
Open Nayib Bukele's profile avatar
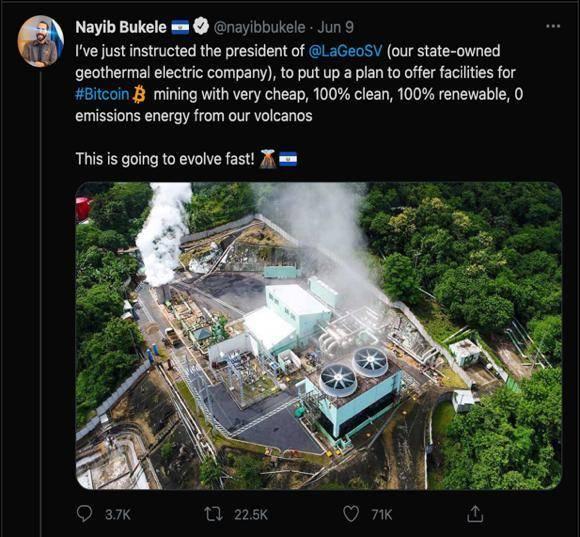coord(40,41)
